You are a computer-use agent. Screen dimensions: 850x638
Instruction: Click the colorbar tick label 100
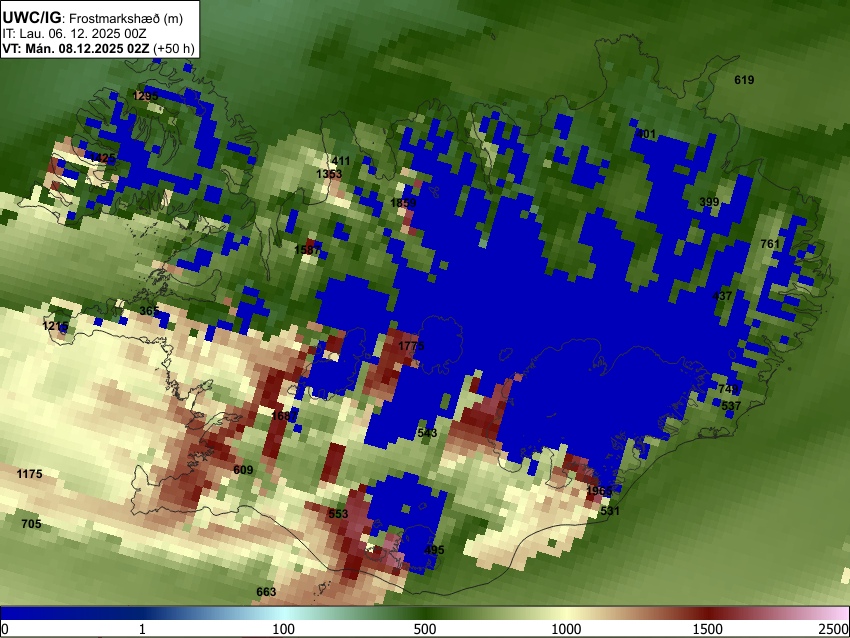(x=284, y=629)
